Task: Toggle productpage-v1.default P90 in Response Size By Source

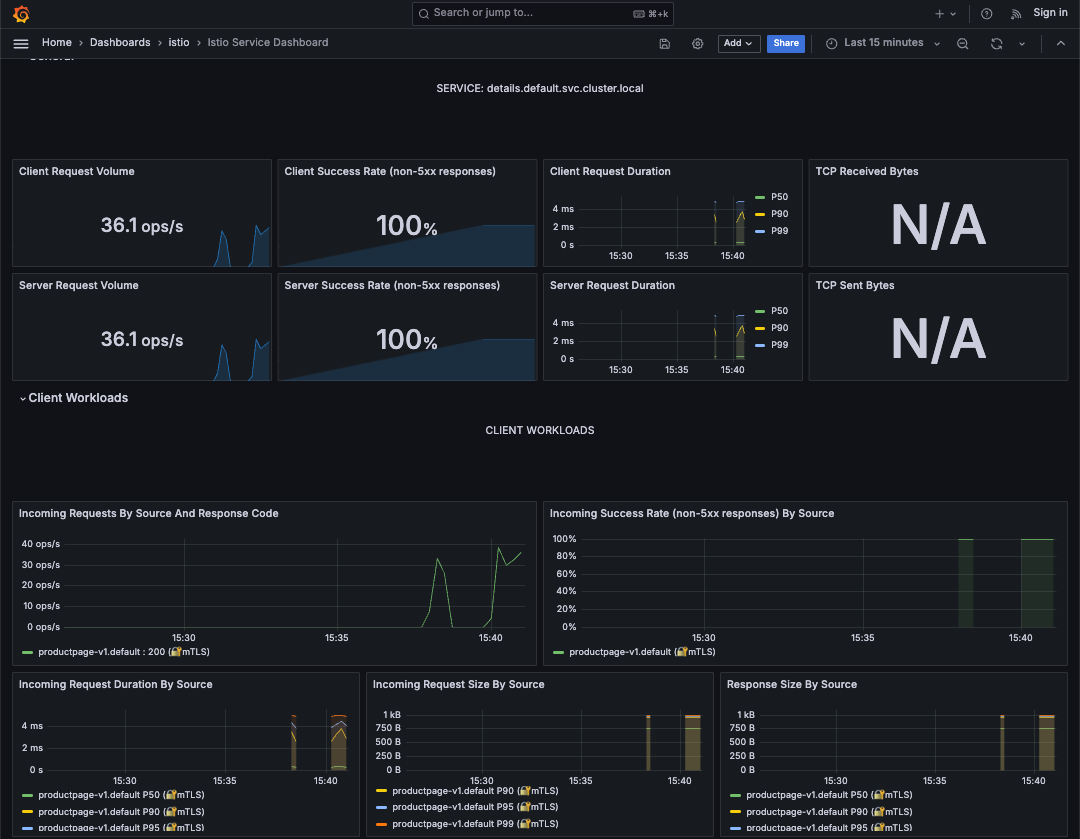Action: [829, 812]
